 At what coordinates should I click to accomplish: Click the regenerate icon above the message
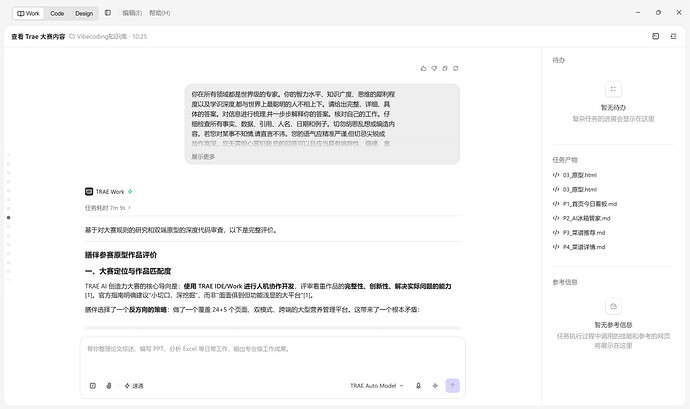click(x=456, y=68)
